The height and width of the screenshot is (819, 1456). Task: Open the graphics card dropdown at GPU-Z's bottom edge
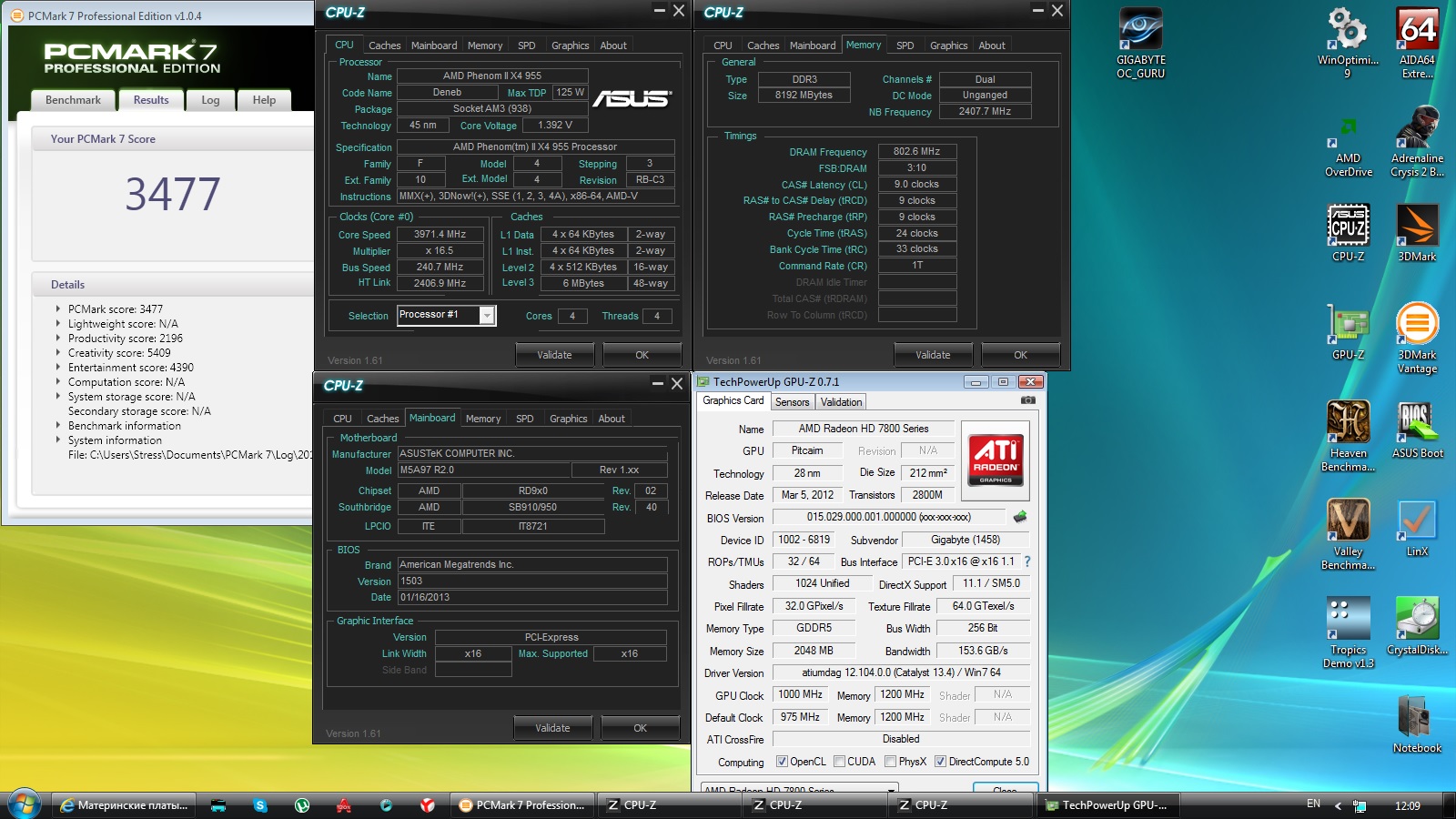799,788
